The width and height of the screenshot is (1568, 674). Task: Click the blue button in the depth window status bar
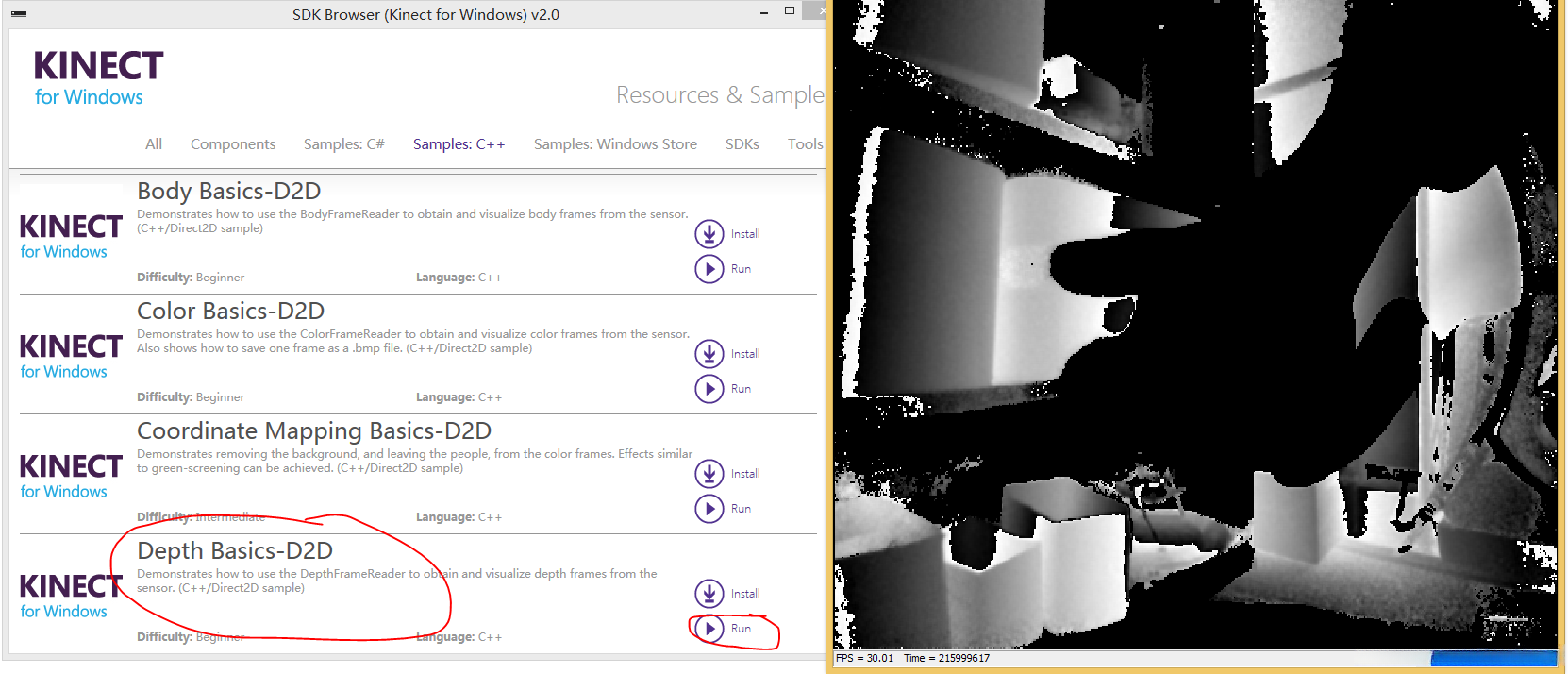point(1493,659)
